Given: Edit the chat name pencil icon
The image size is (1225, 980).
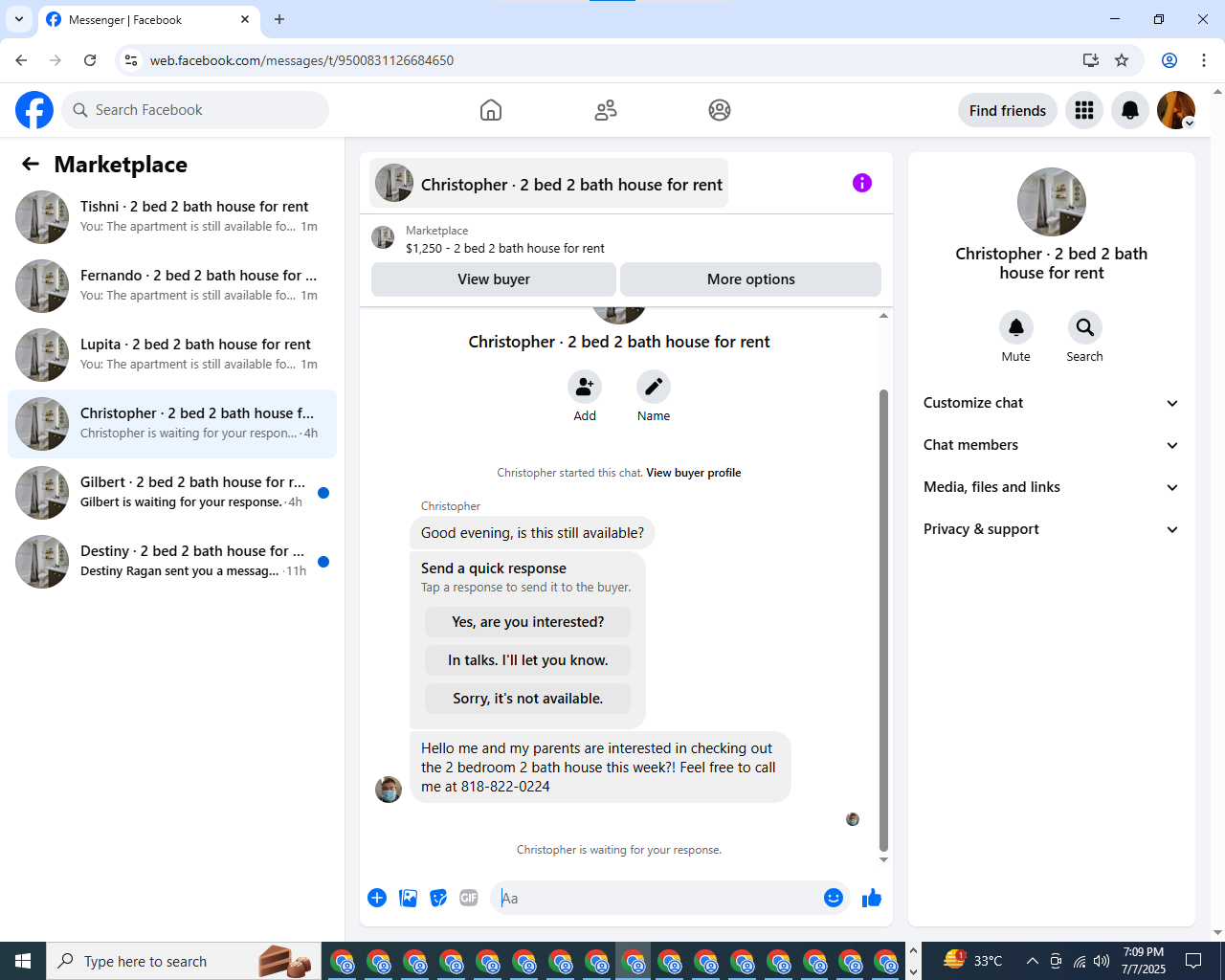Looking at the screenshot, I should [654, 387].
